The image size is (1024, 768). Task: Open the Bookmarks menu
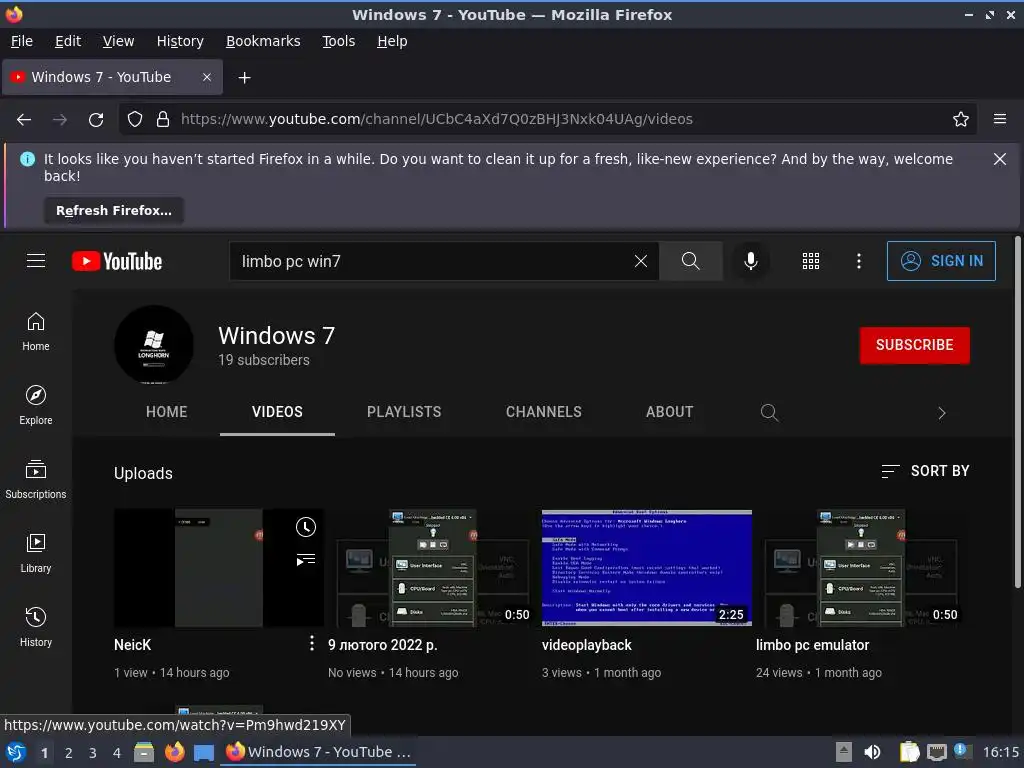click(x=263, y=41)
